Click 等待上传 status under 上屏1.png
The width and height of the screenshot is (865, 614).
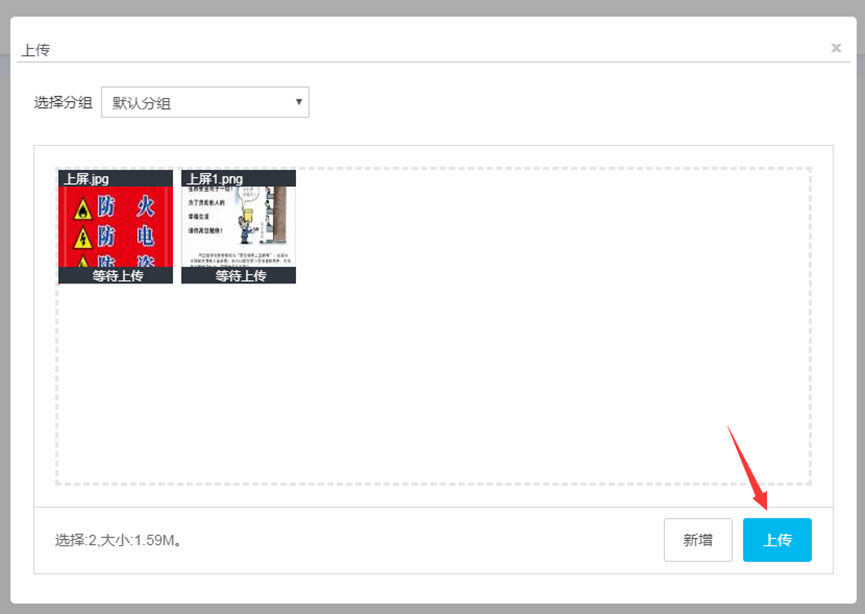[x=241, y=275]
